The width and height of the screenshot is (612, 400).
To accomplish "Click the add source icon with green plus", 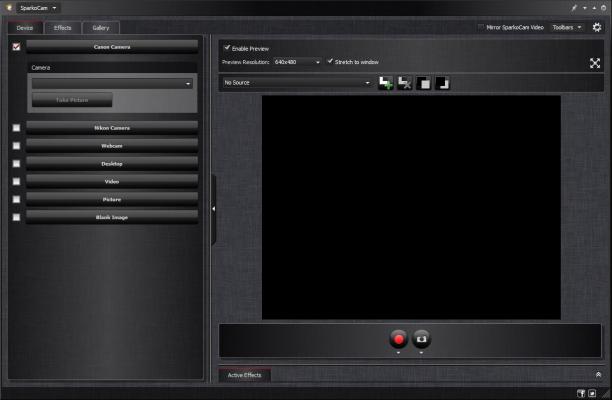I will [x=386, y=83].
